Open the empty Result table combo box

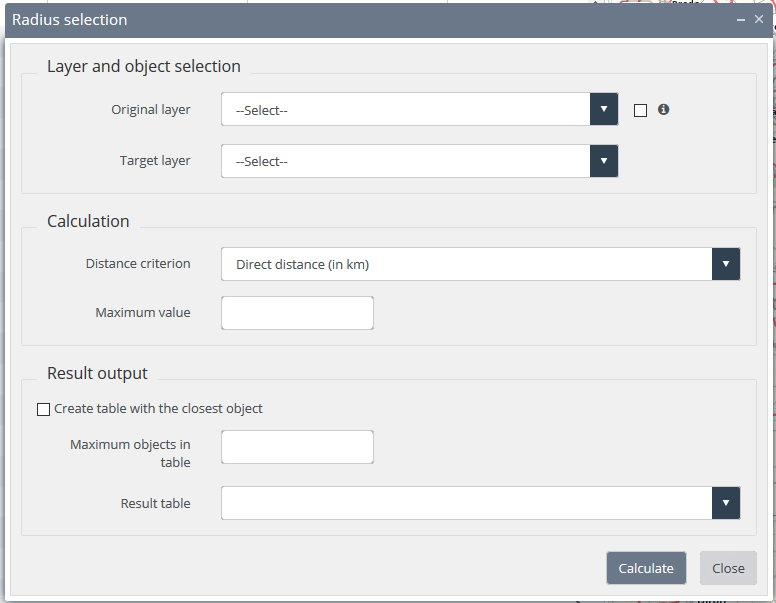pyautogui.click(x=466, y=503)
